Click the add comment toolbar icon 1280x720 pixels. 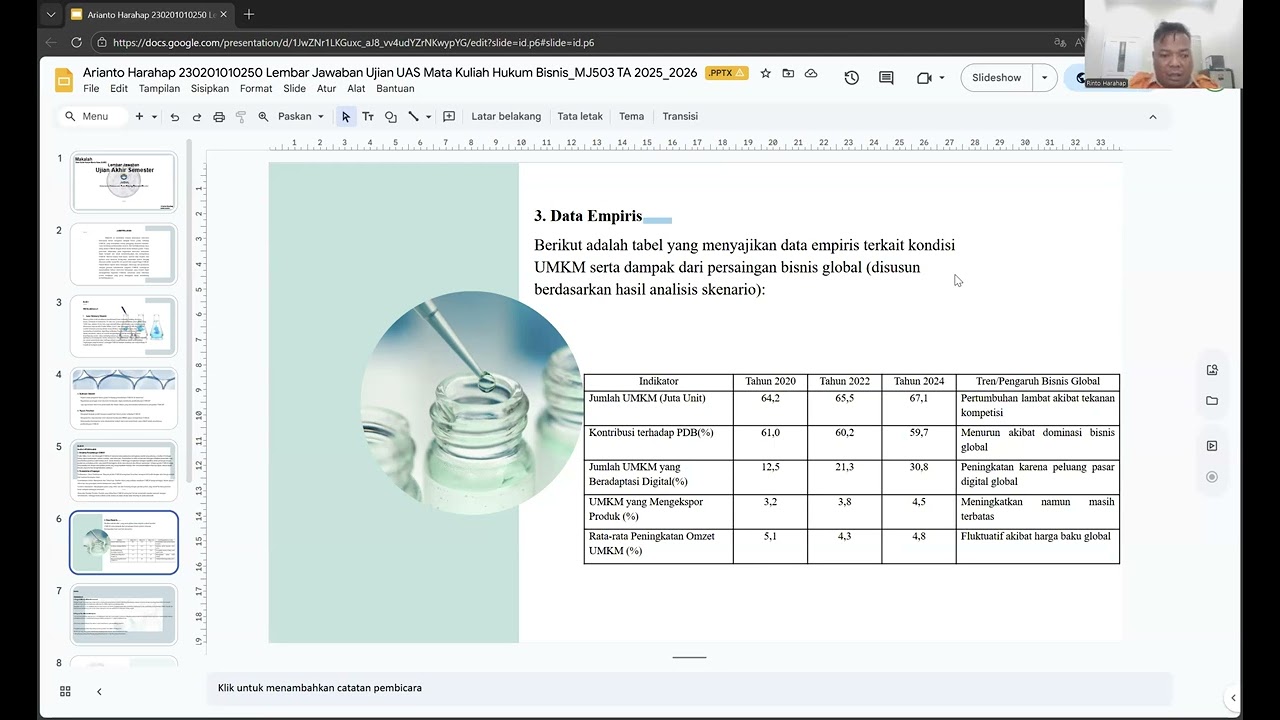click(449, 117)
